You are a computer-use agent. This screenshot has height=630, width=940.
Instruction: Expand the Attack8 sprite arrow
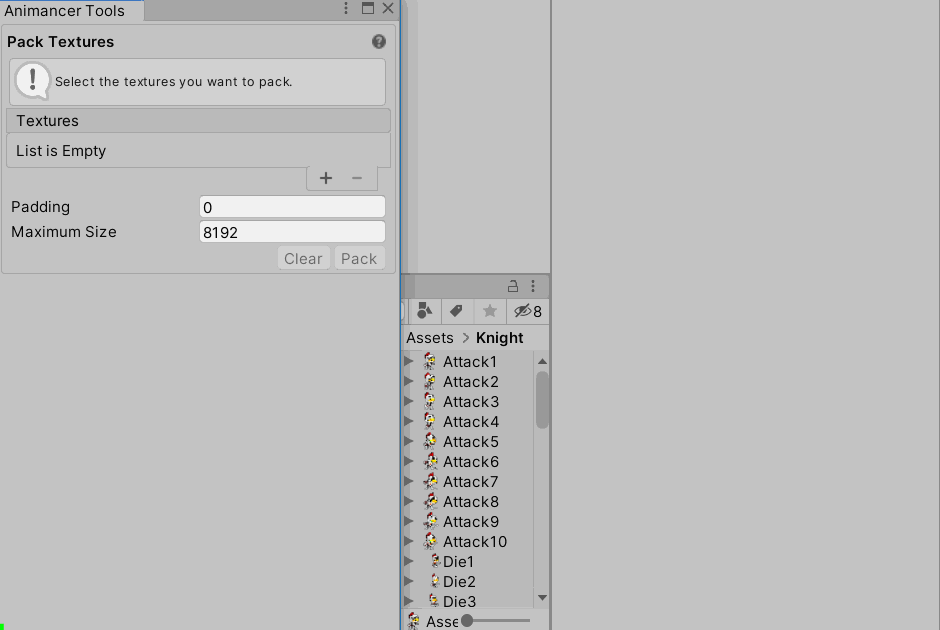(x=409, y=501)
